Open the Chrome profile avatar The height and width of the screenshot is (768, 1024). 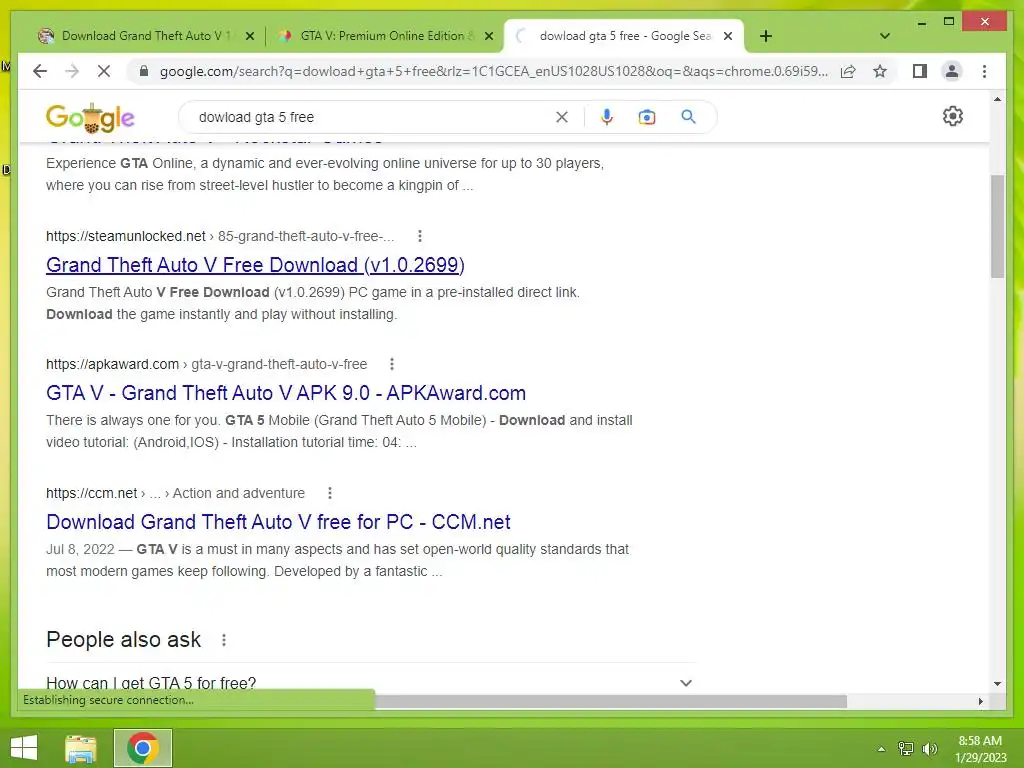click(952, 71)
